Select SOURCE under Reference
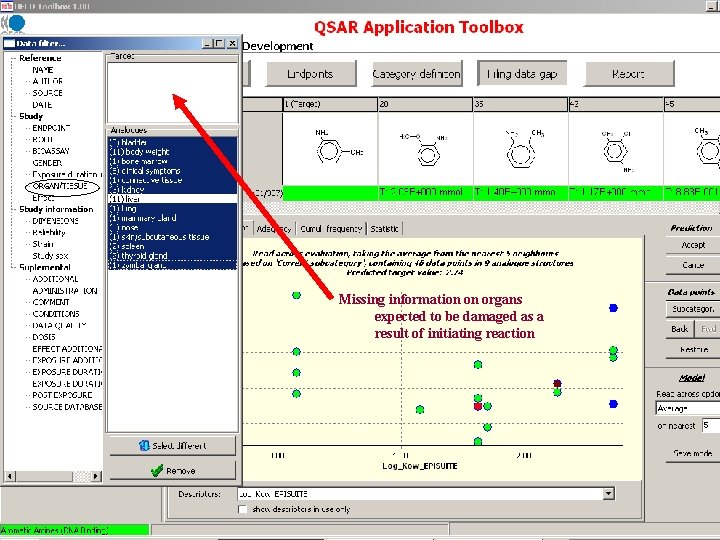This screenshot has height=540, width=720. click(x=47, y=93)
